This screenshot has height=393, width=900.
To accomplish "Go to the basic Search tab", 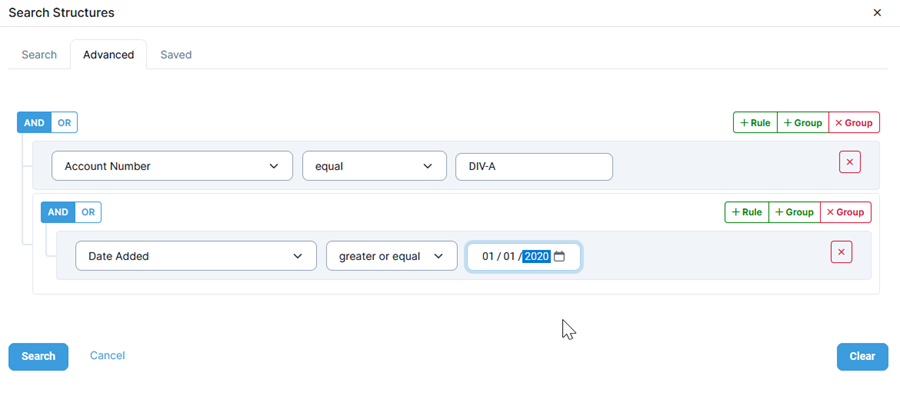I will coord(39,55).
